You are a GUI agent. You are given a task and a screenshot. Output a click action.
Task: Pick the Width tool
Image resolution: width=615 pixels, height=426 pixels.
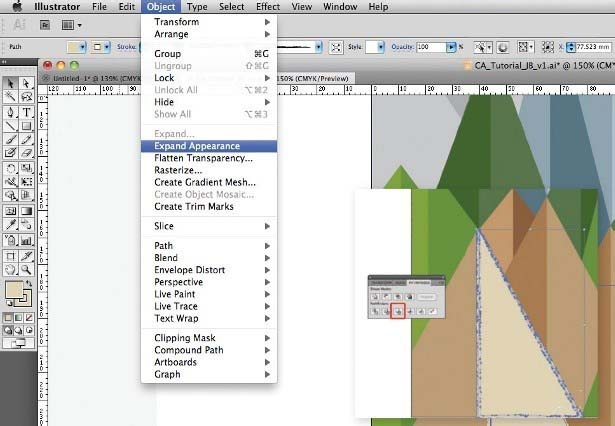(11, 182)
